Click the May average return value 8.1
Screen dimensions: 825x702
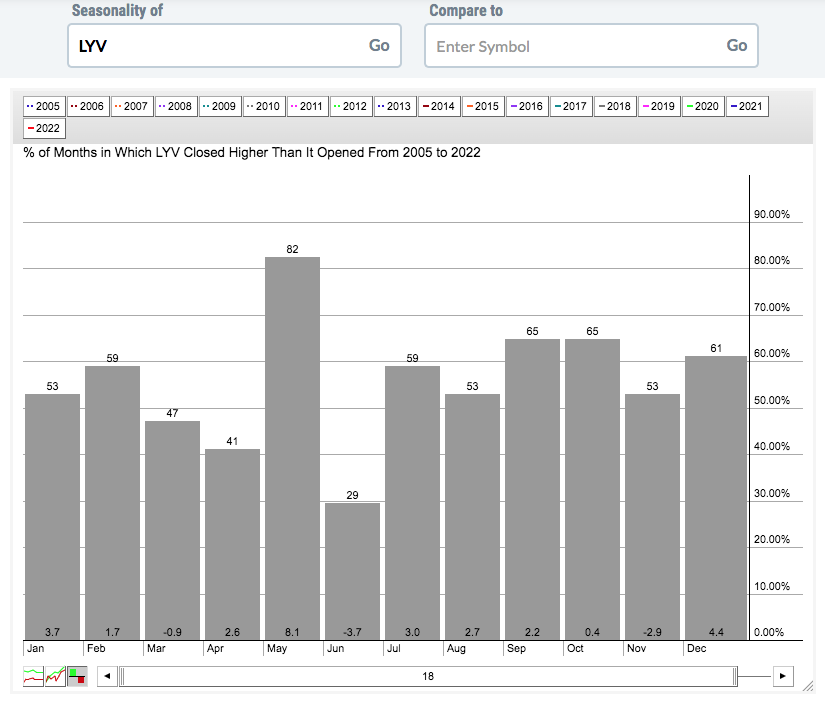(293, 632)
